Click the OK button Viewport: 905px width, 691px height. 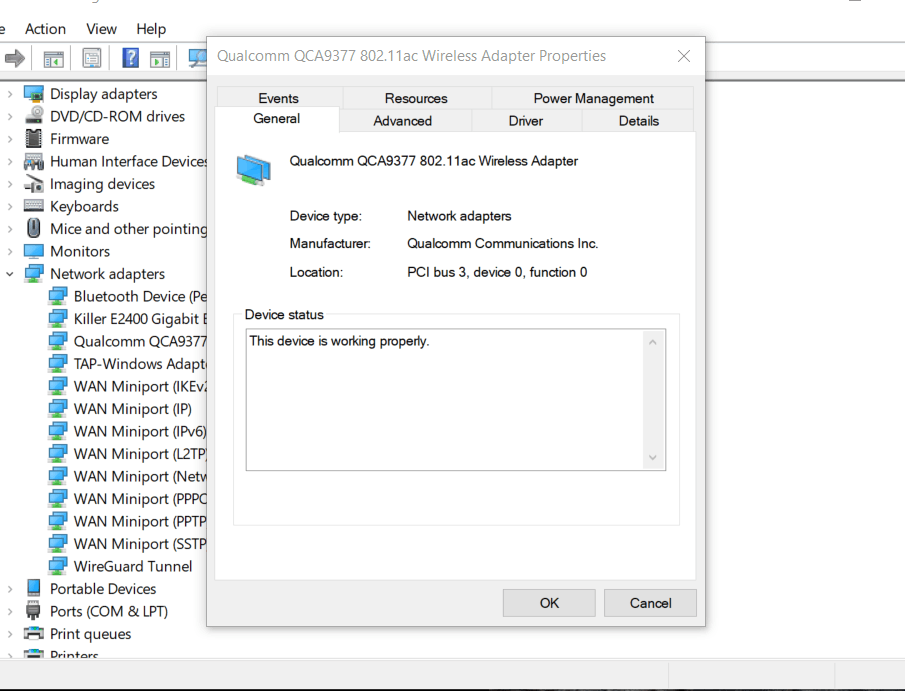click(549, 603)
